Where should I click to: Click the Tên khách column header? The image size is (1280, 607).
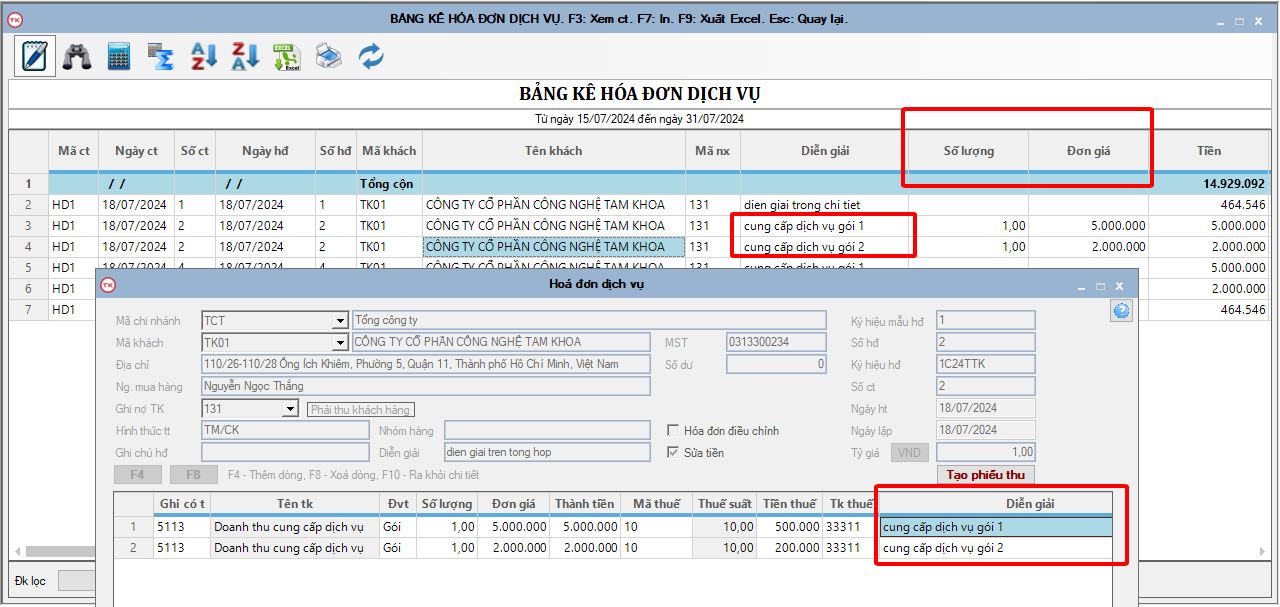(553, 151)
